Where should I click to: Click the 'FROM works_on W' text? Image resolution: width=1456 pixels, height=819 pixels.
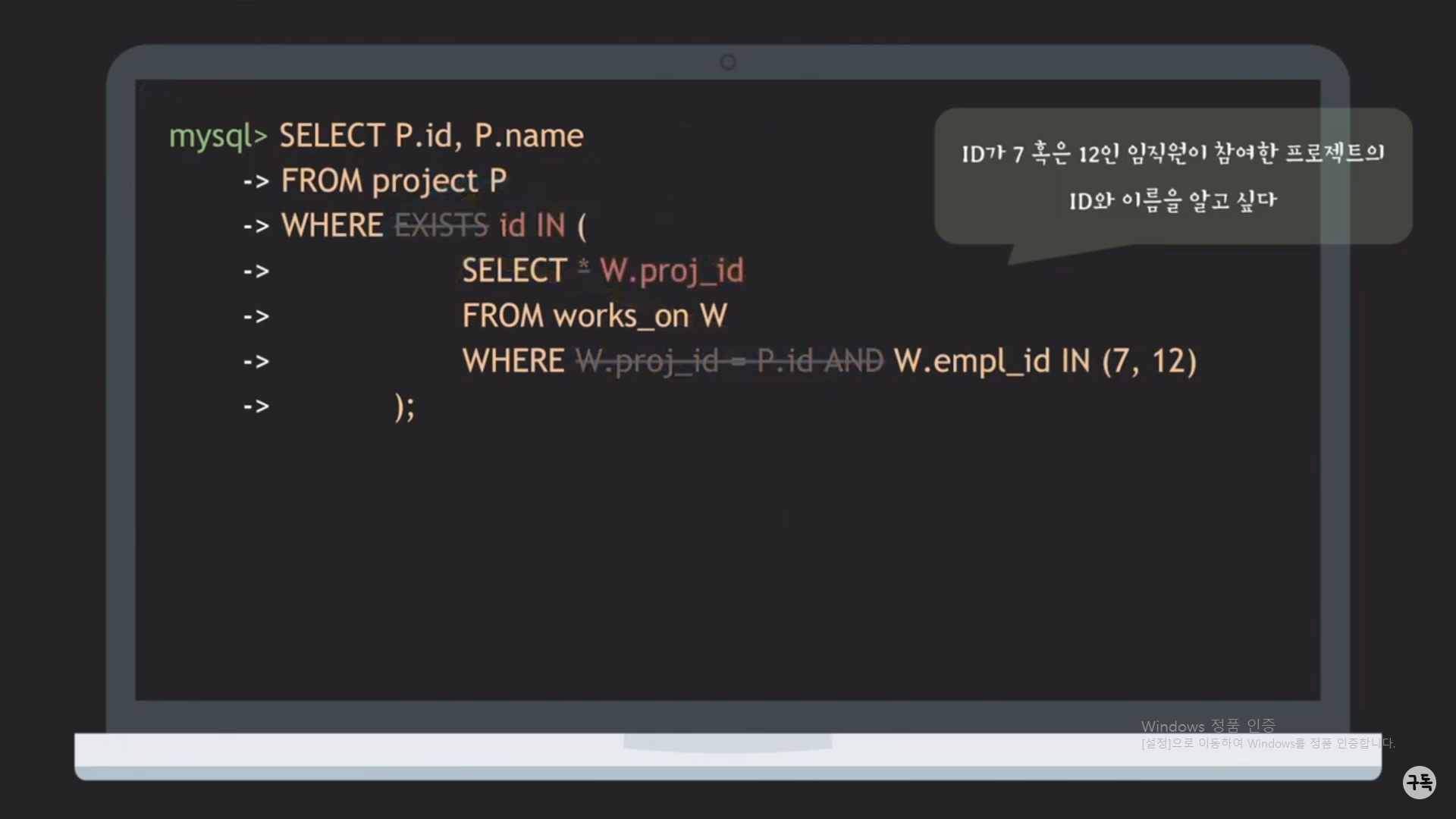click(595, 316)
